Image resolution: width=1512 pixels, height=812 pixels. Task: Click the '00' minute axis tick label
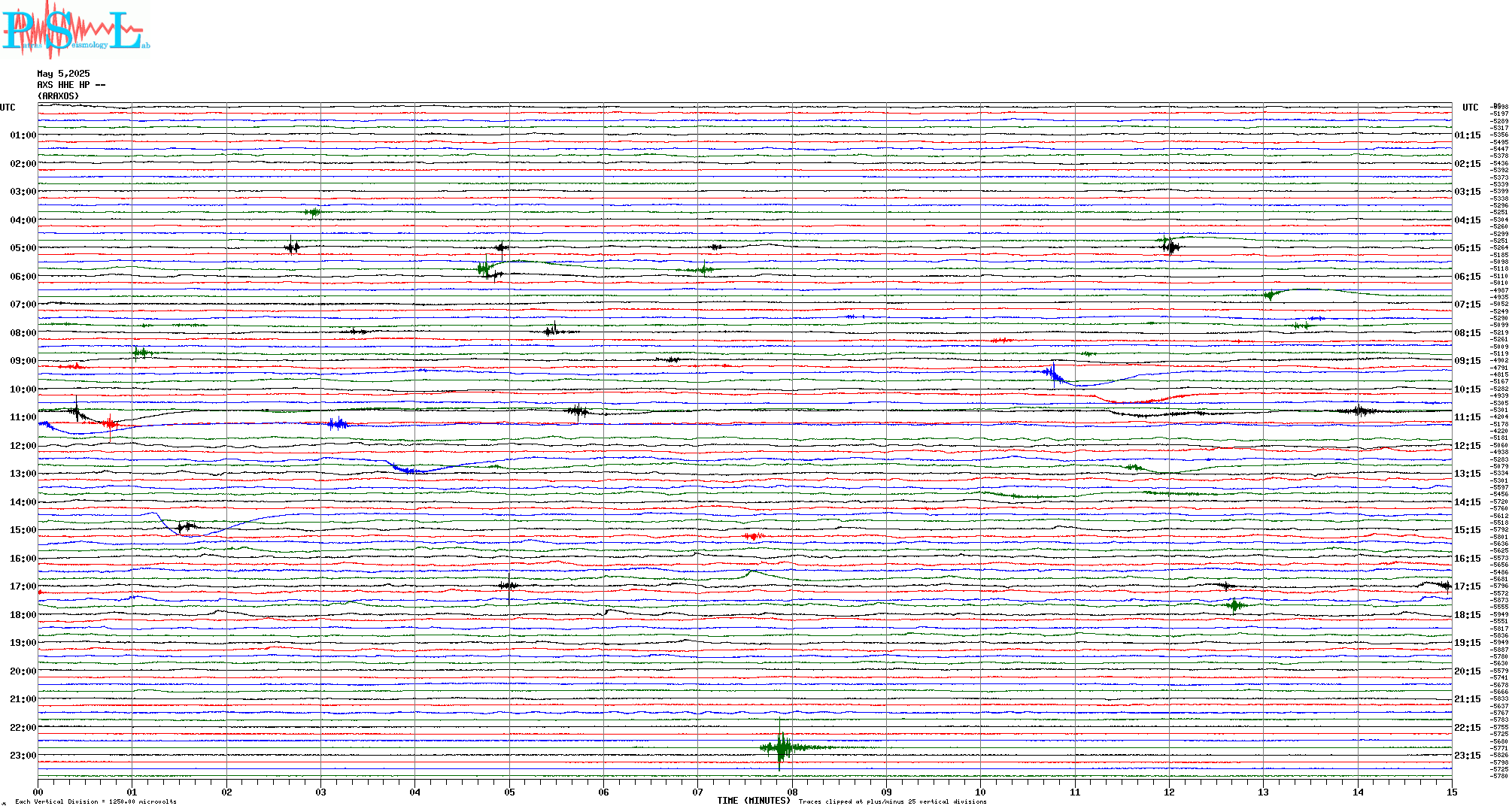pos(38,792)
